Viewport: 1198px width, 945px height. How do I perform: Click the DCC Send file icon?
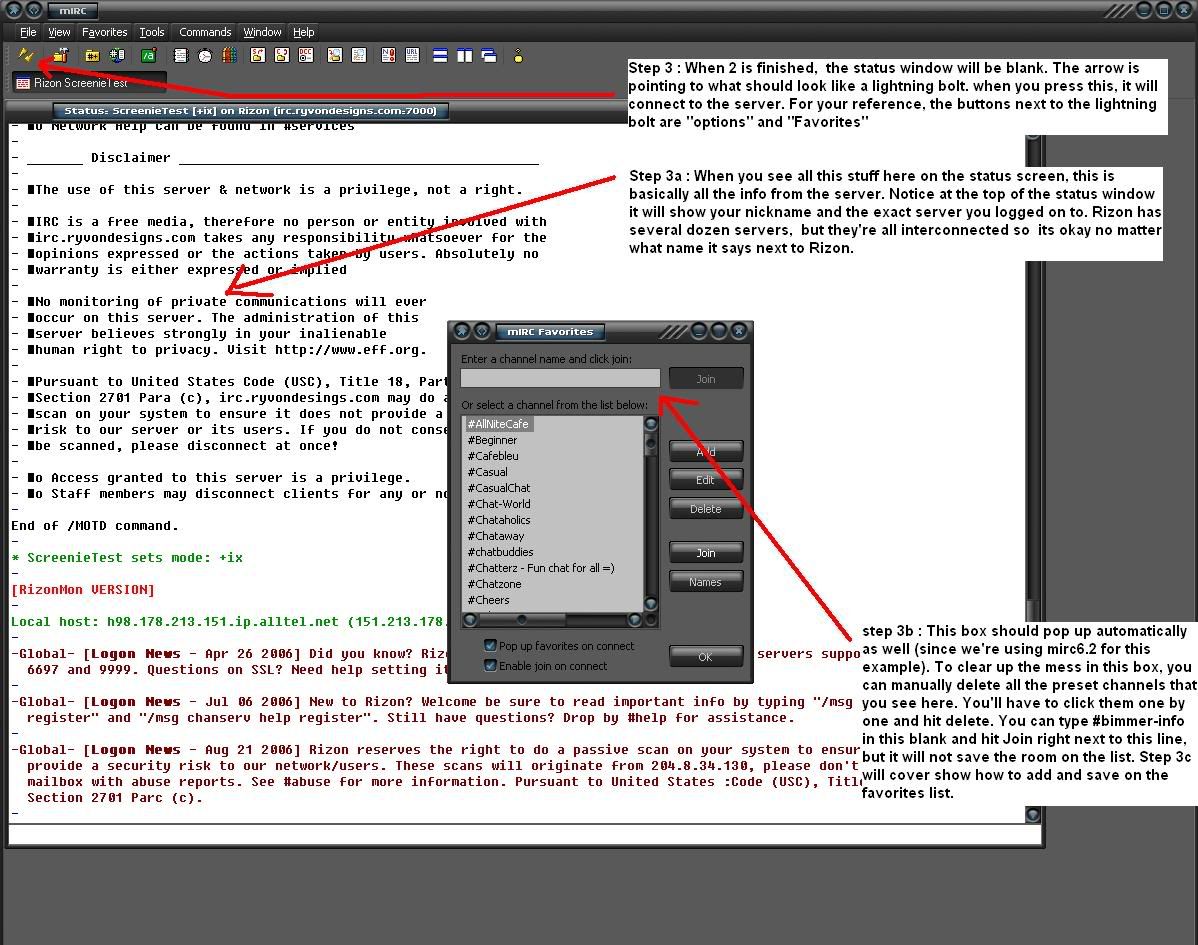point(257,56)
